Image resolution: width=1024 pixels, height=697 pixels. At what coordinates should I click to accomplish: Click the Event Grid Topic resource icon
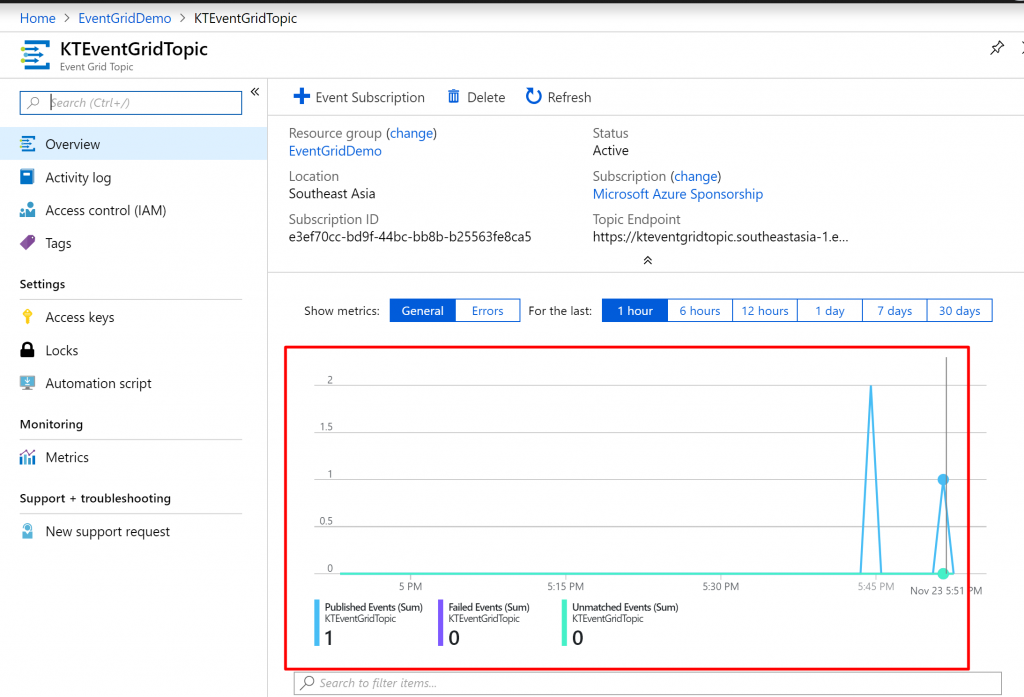coord(35,55)
